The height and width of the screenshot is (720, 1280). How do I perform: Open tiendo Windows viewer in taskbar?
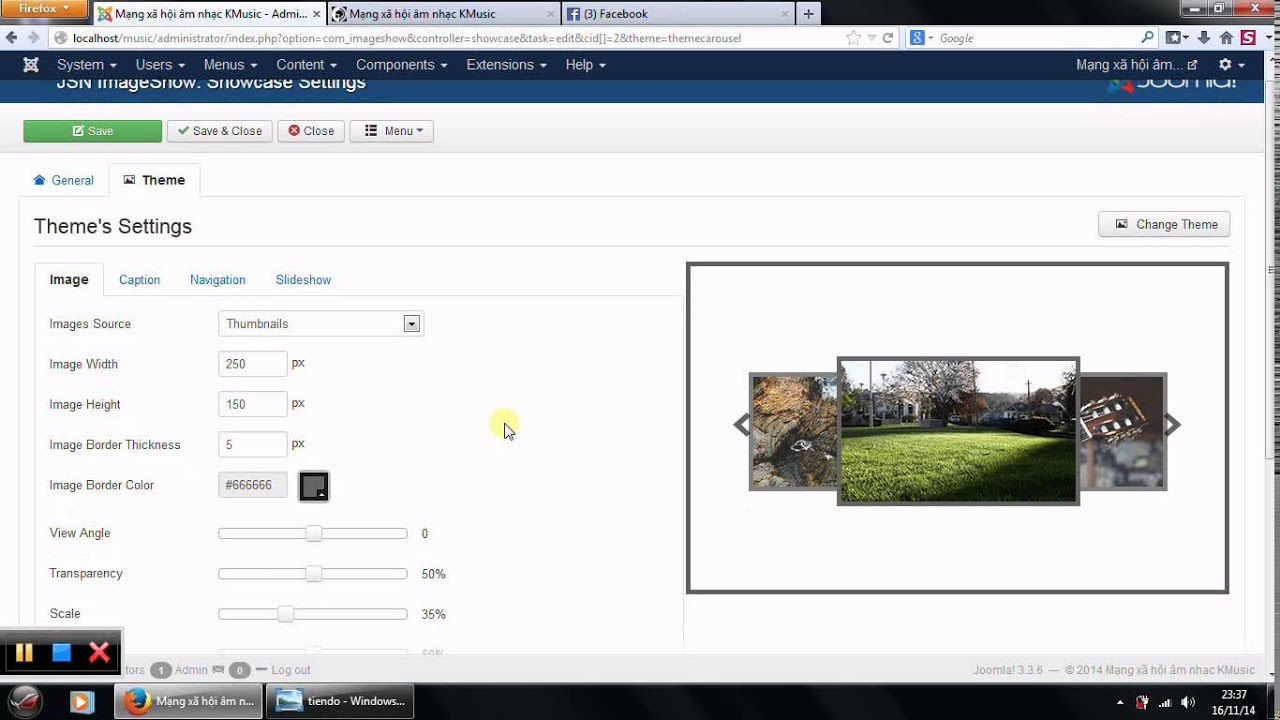tap(340, 701)
